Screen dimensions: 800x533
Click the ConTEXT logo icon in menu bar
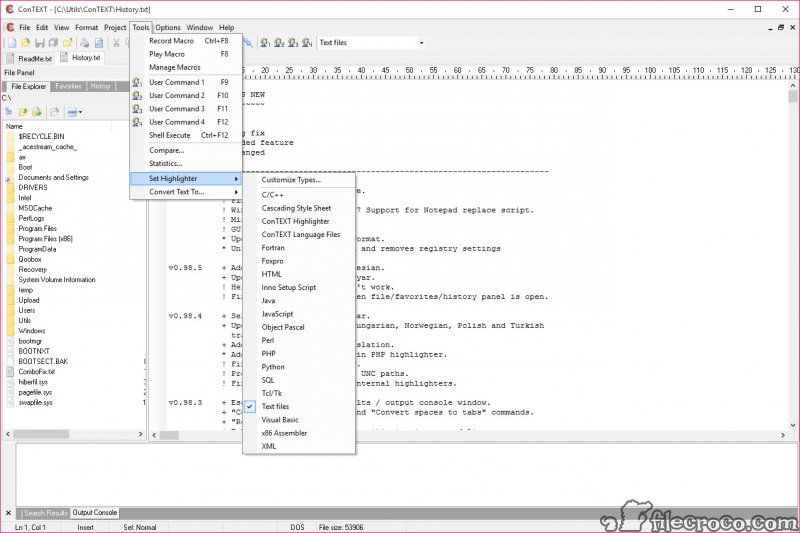click(x=10, y=27)
